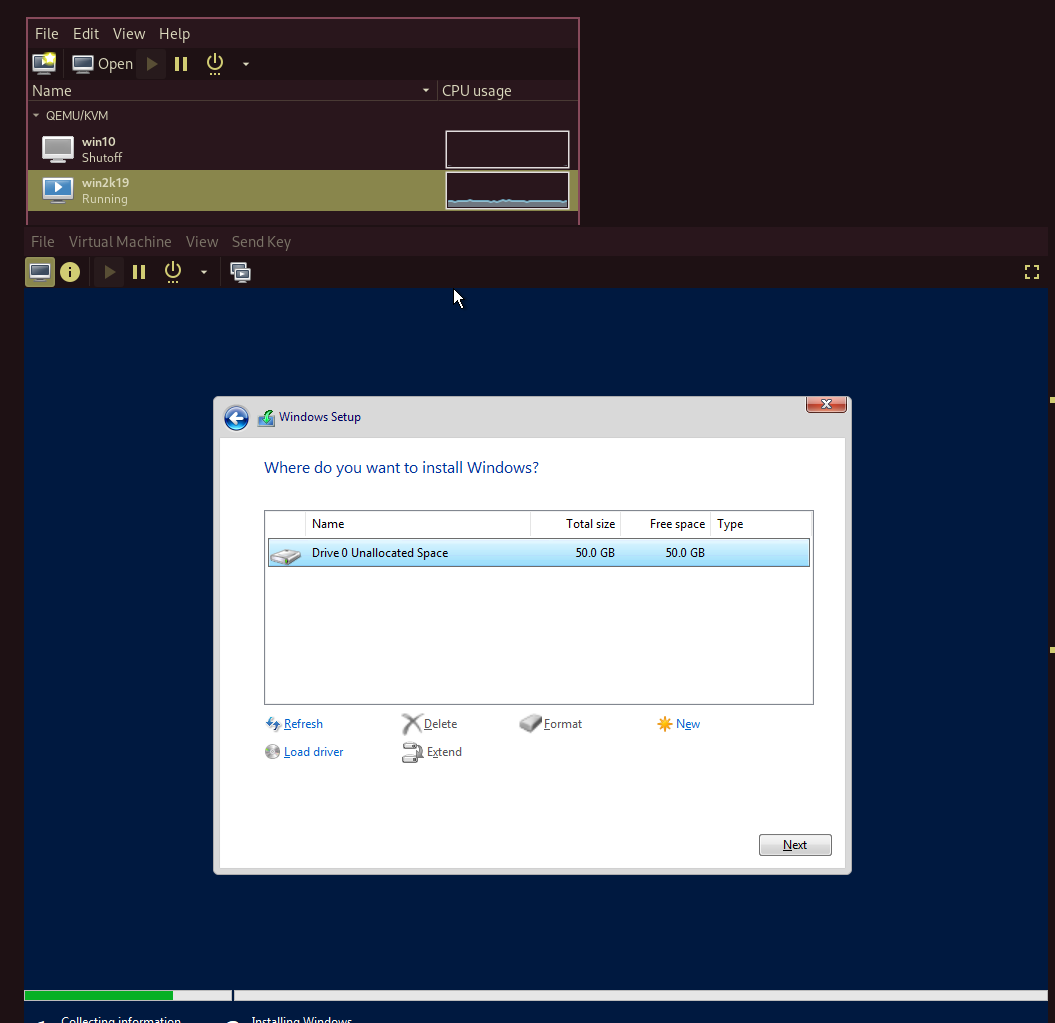Click the win10 monitor icon
The image size is (1055, 1023).
[58, 149]
